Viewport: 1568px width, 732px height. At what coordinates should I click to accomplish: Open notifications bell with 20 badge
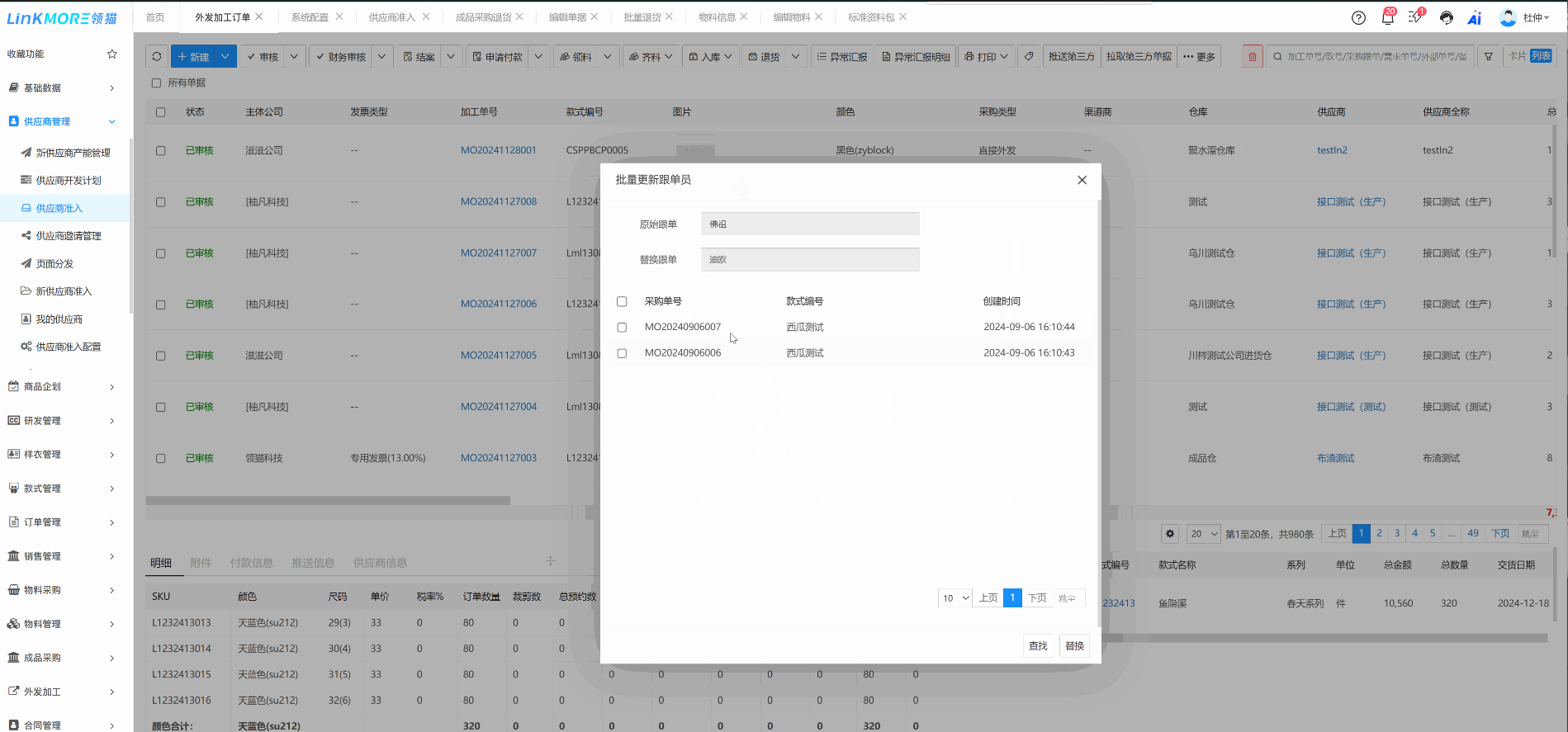point(1387,17)
